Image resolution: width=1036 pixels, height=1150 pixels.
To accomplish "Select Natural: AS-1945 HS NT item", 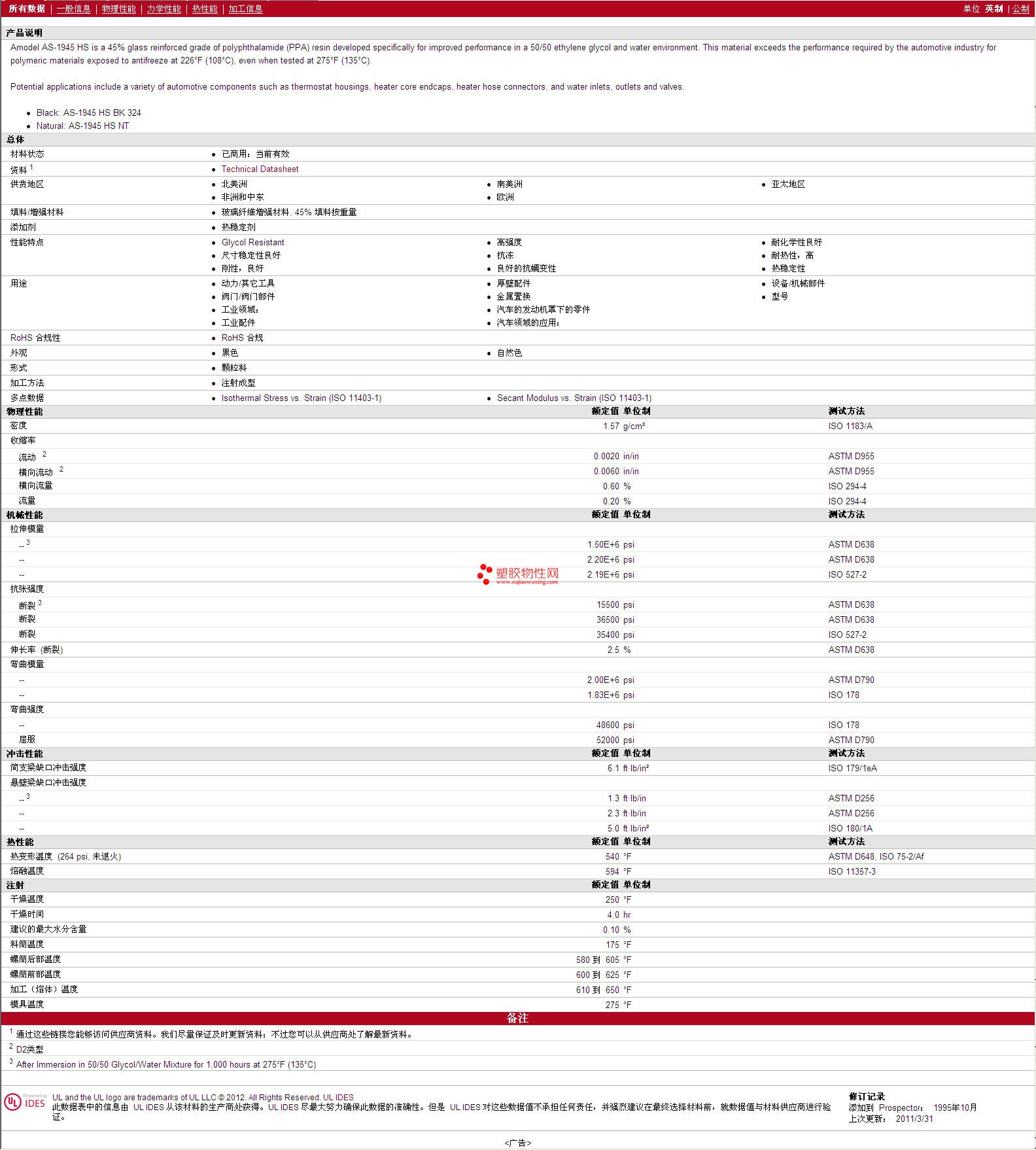I will point(83,126).
